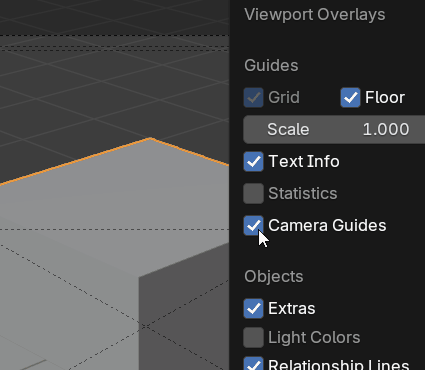
Task: Disable the Floor checkbox
Action: click(x=350, y=97)
